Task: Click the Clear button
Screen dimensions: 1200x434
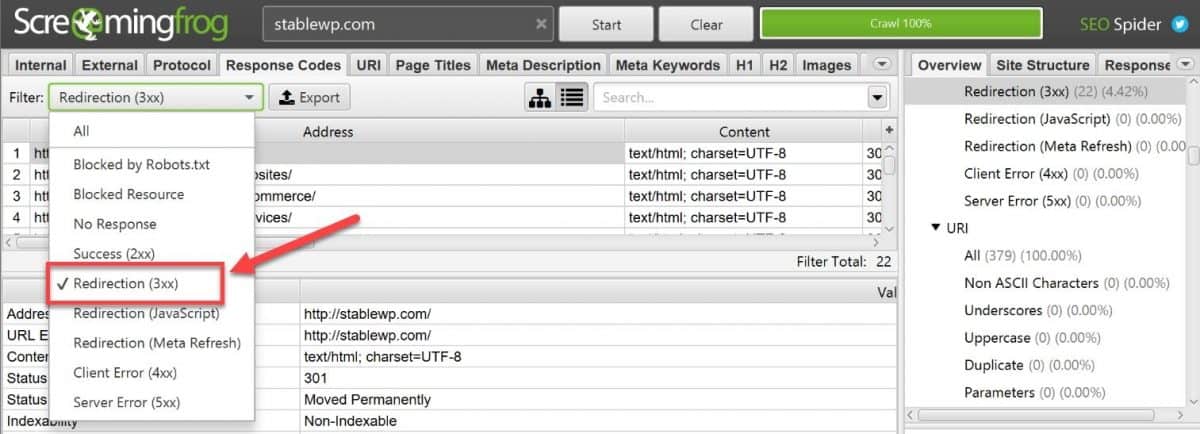Action: tap(705, 24)
